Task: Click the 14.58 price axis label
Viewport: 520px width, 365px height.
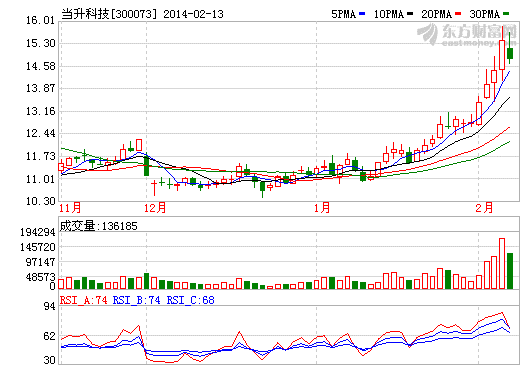Action: point(40,66)
